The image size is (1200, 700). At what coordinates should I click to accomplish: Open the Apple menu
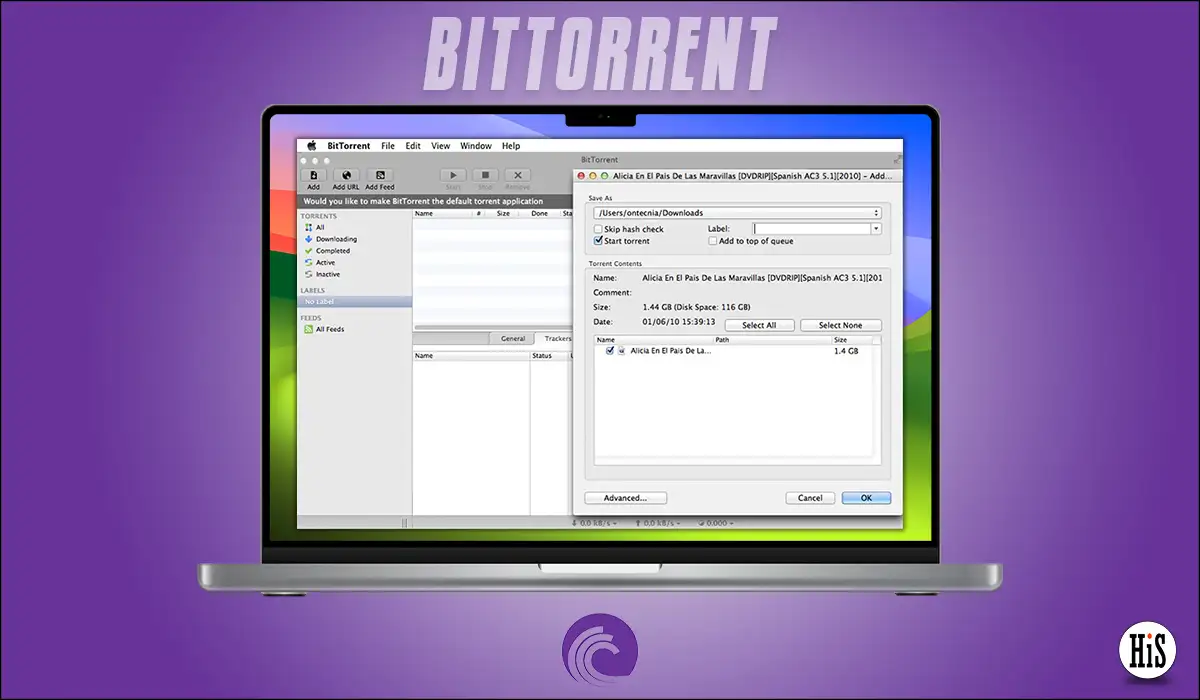pos(311,146)
